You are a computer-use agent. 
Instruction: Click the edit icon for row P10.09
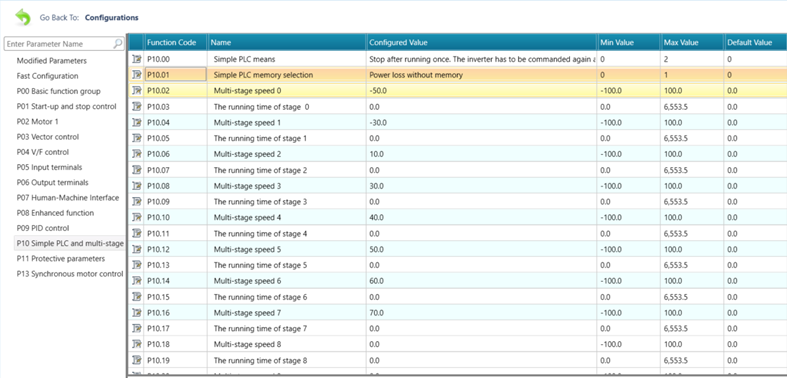click(x=137, y=202)
